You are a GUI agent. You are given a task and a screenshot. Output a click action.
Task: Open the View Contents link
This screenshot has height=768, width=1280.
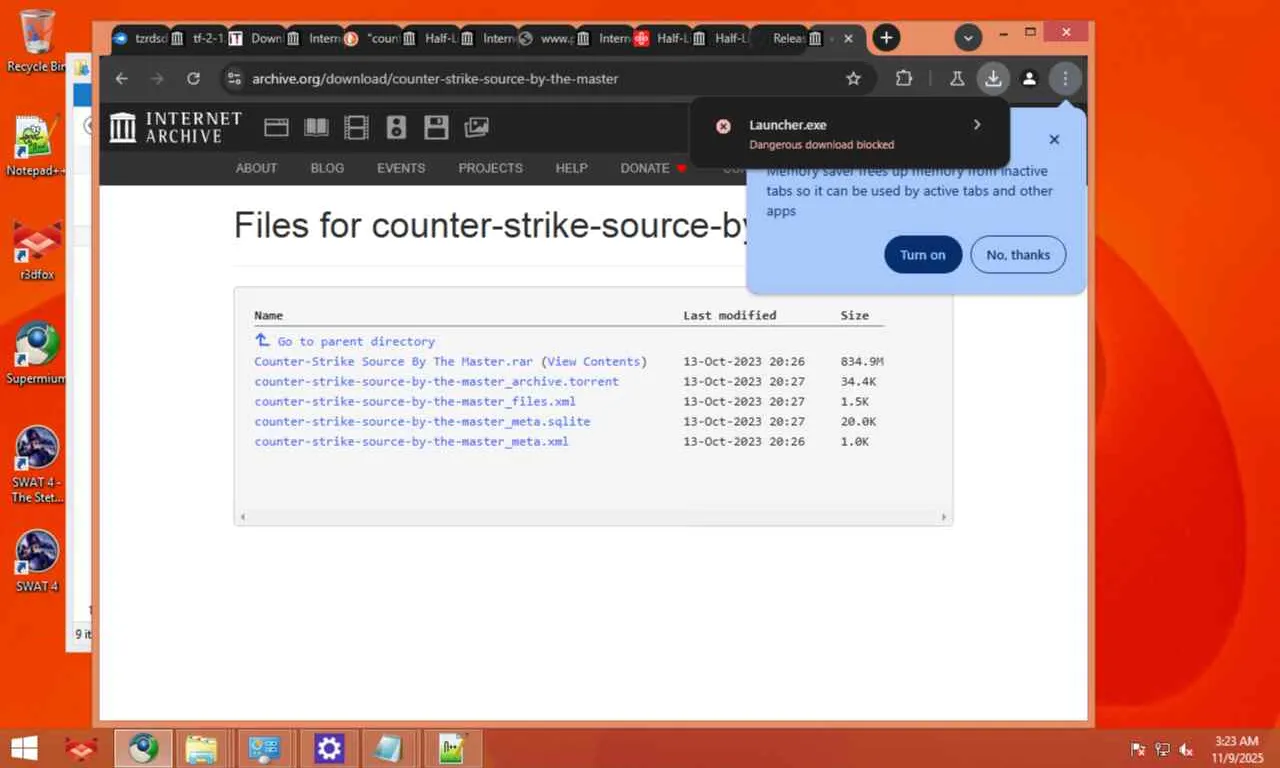(x=594, y=361)
